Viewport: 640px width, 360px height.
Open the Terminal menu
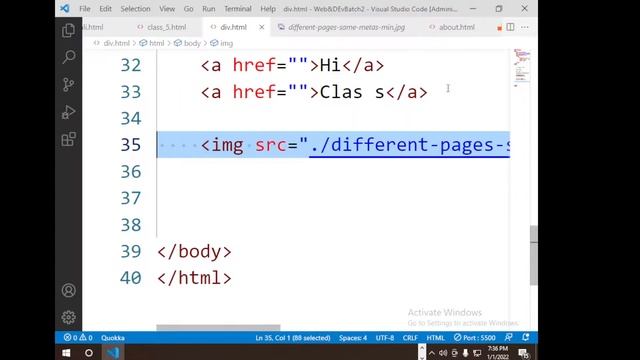(238, 9)
